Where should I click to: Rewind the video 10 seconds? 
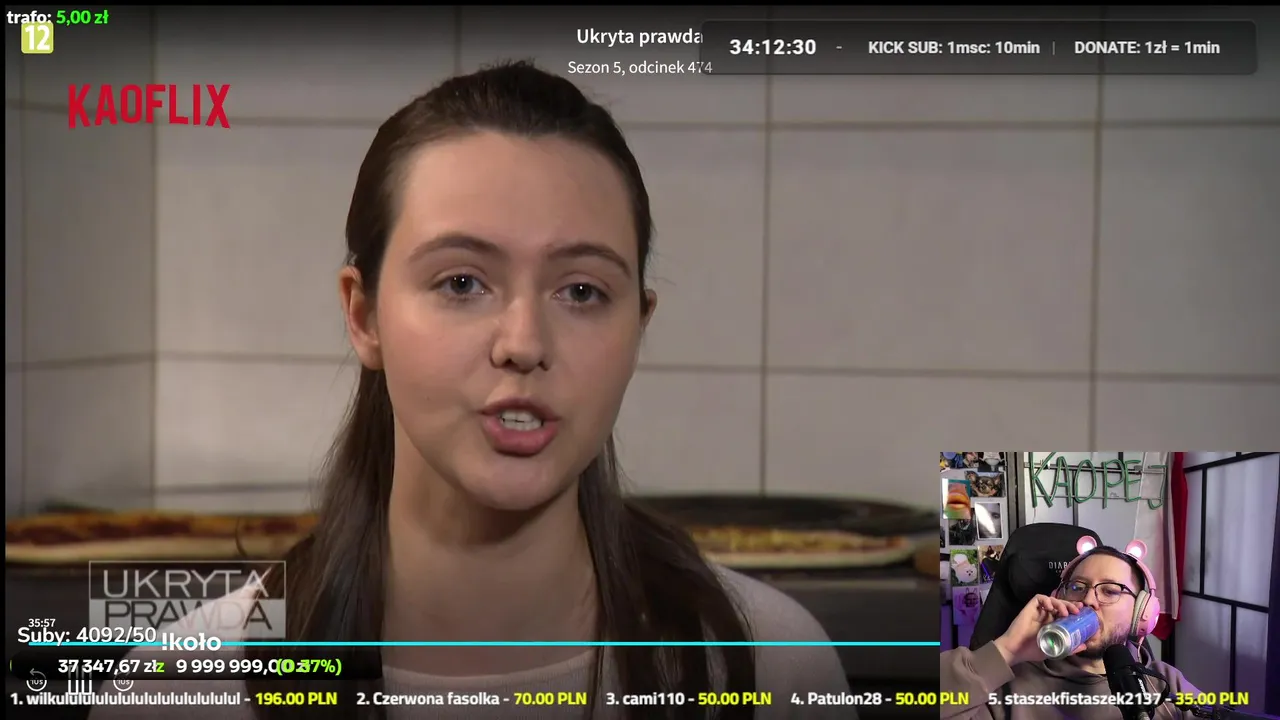tap(36, 682)
